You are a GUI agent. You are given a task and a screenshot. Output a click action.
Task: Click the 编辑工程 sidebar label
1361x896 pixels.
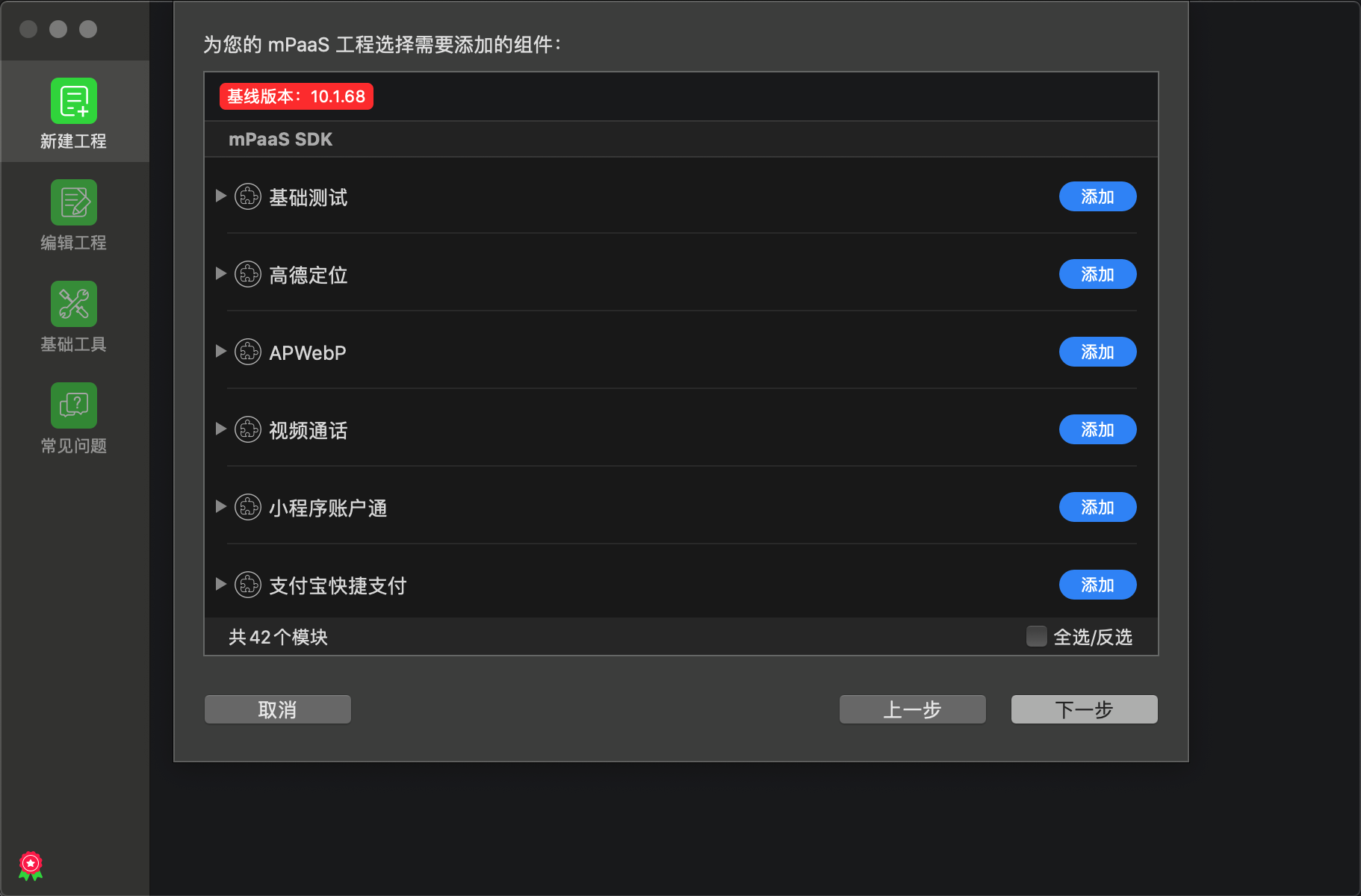tap(74, 243)
